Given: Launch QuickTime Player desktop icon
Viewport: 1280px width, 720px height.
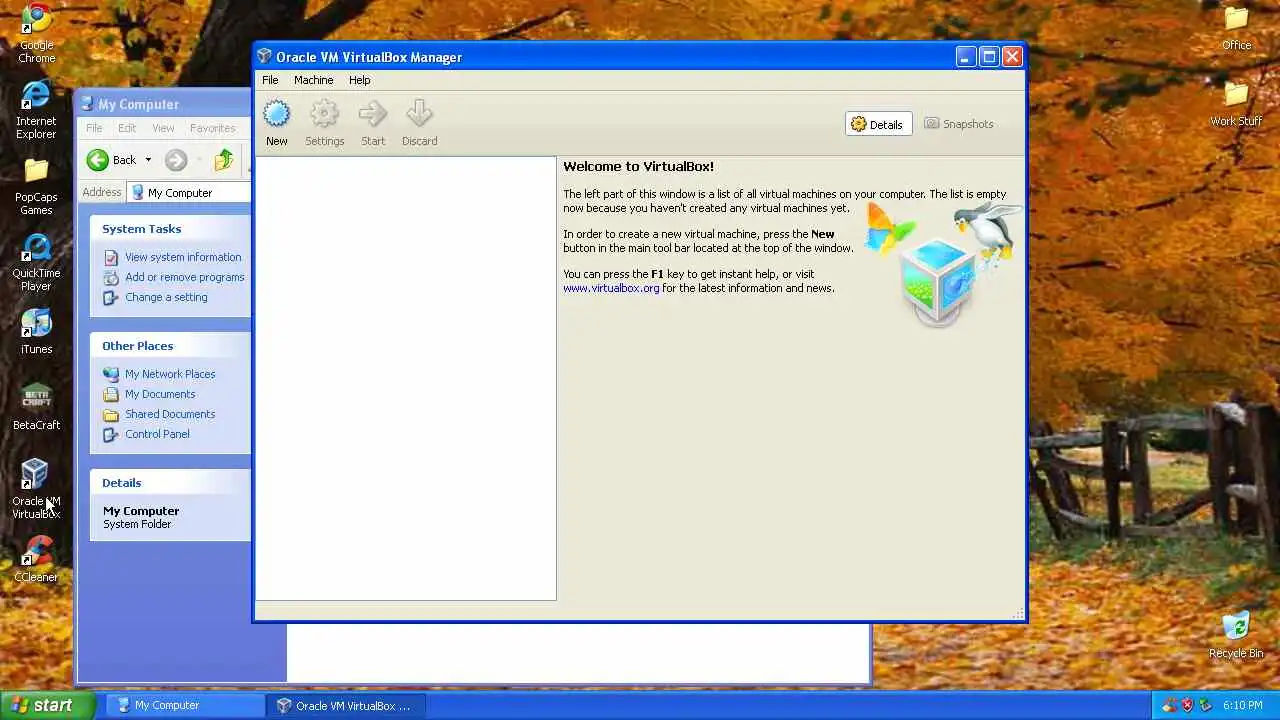Looking at the screenshot, I should pos(36,262).
